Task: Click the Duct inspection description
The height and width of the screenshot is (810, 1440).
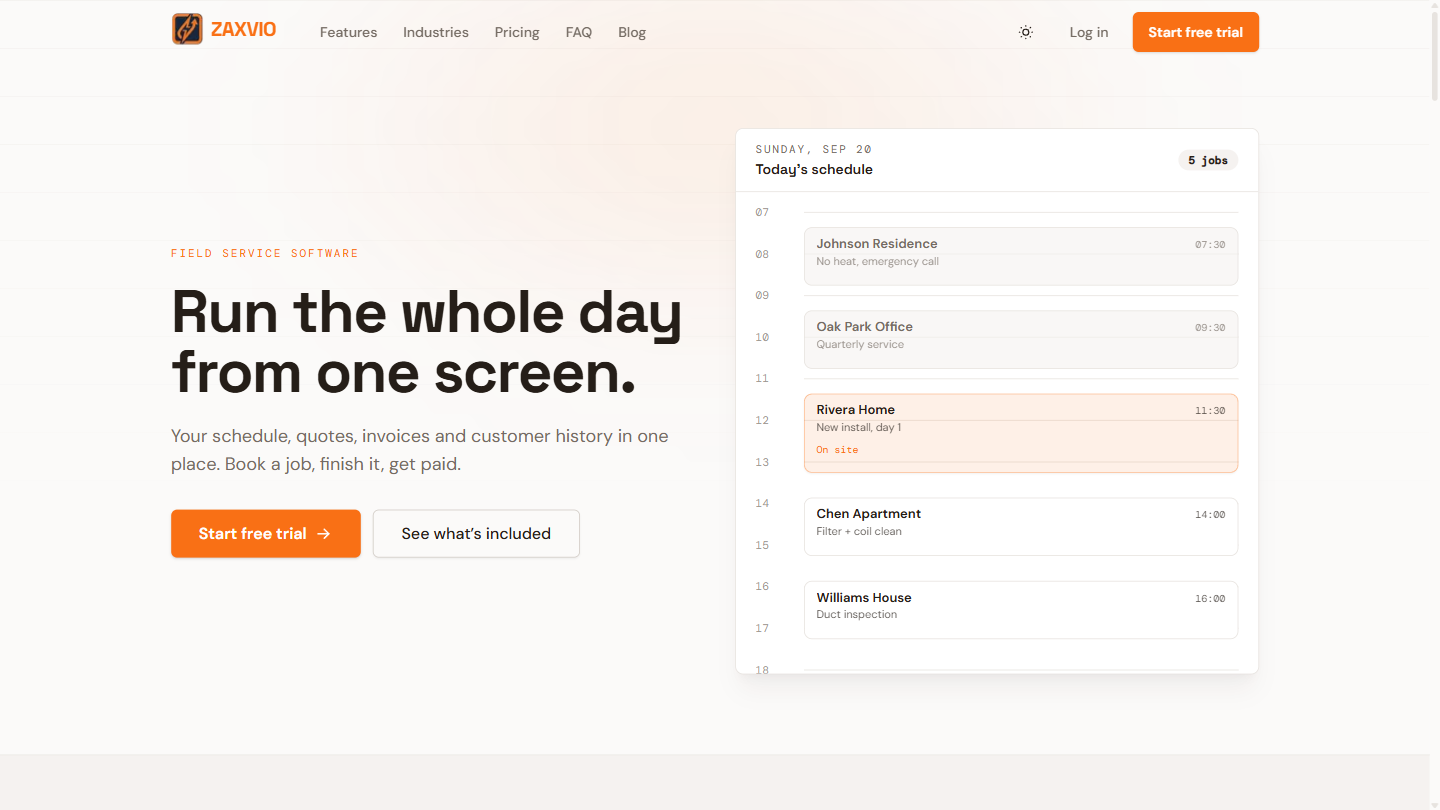Action: coord(857,615)
